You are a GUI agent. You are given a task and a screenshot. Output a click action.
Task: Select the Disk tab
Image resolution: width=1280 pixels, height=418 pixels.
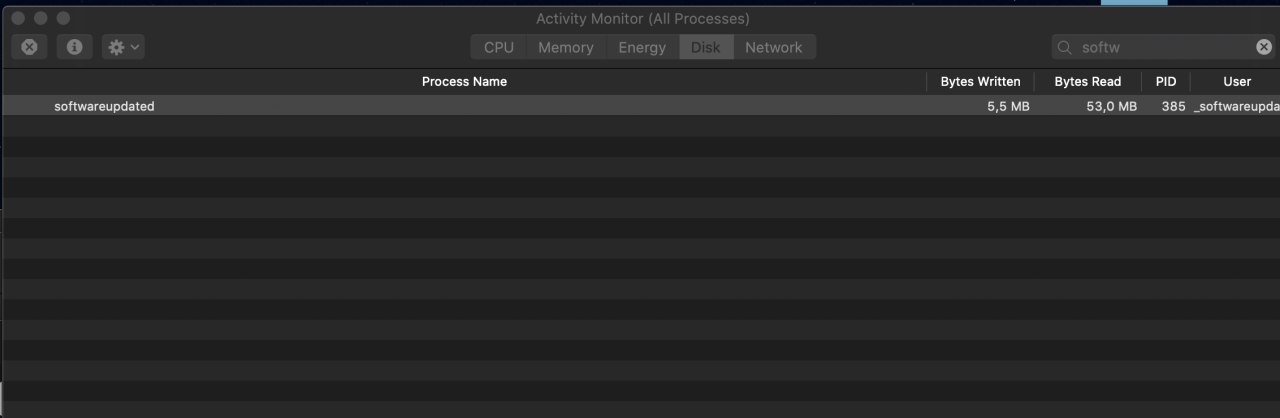[x=706, y=47]
